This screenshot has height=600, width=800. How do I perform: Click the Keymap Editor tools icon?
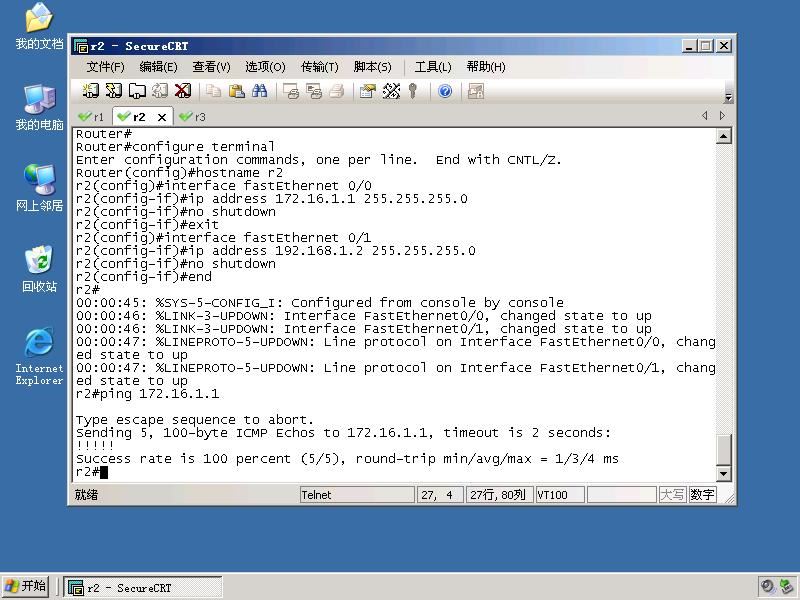tap(391, 91)
